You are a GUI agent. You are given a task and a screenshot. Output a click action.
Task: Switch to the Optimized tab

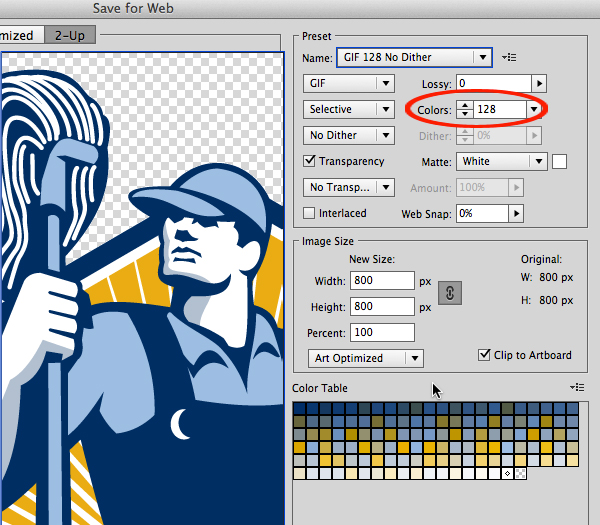click(21, 35)
